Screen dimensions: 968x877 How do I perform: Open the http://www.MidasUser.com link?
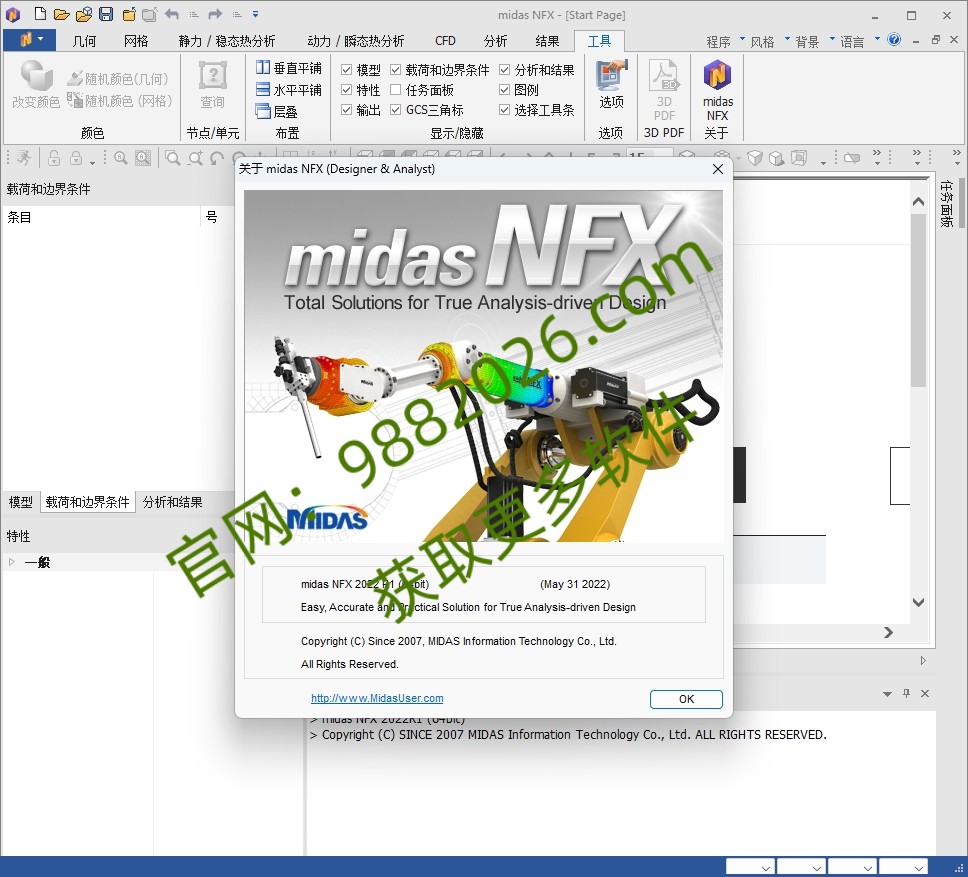point(377,698)
